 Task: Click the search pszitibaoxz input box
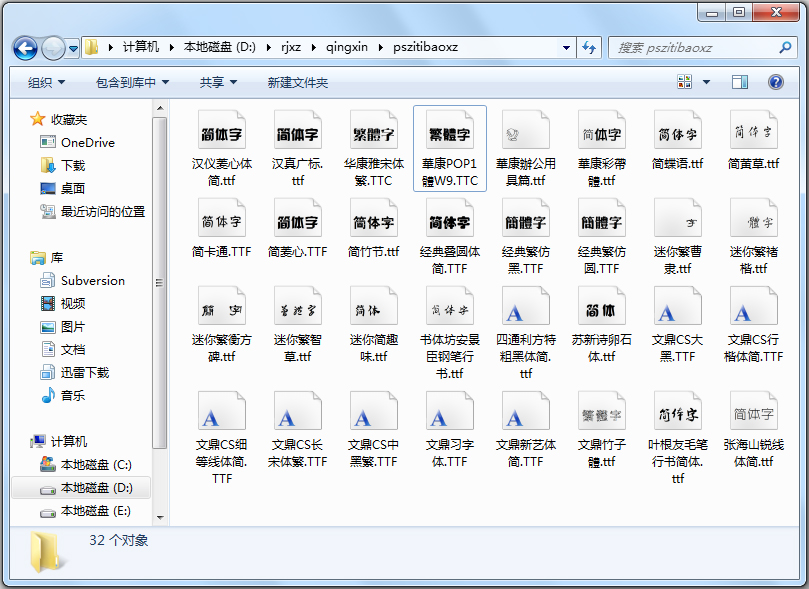pos(690,47)
